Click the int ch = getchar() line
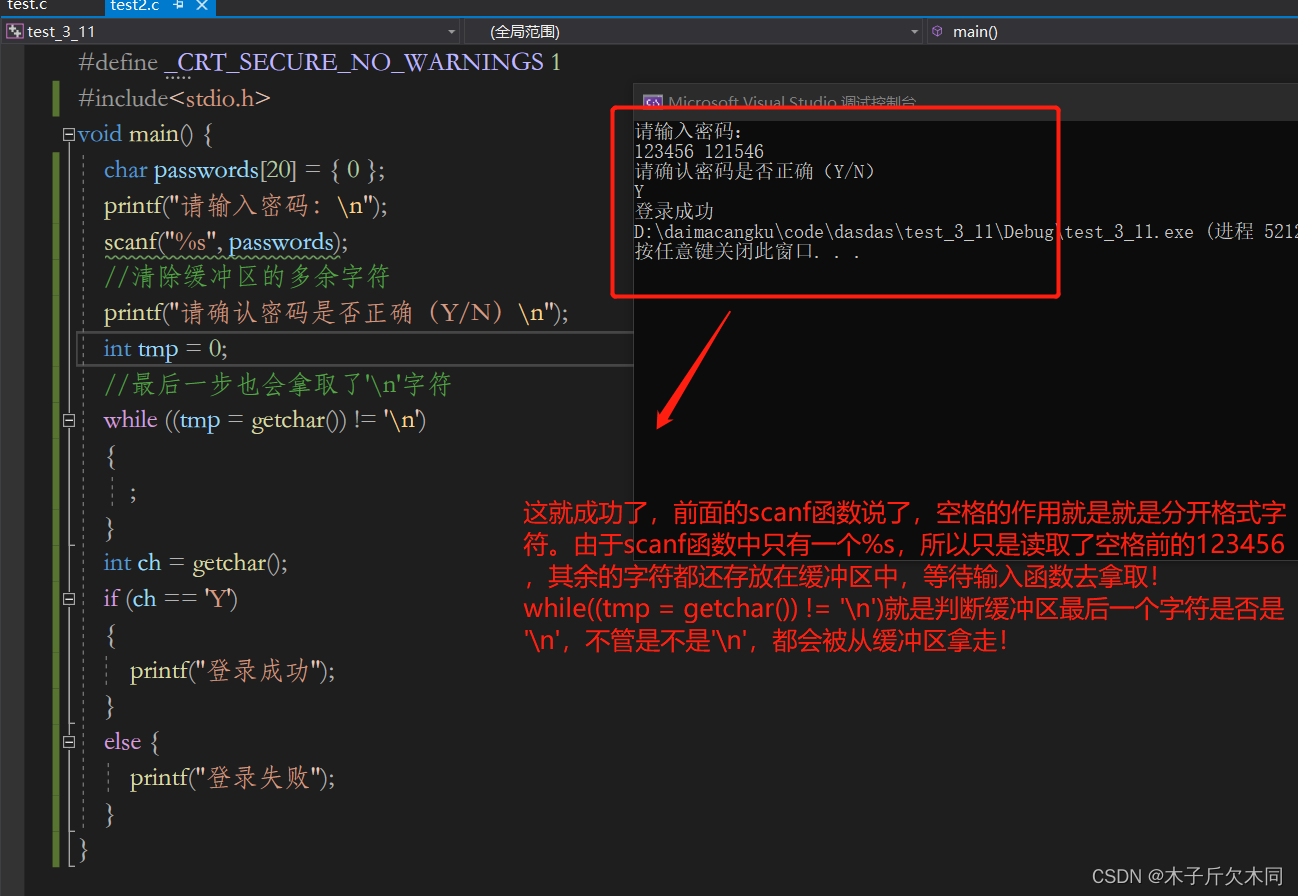 (196, 563)
